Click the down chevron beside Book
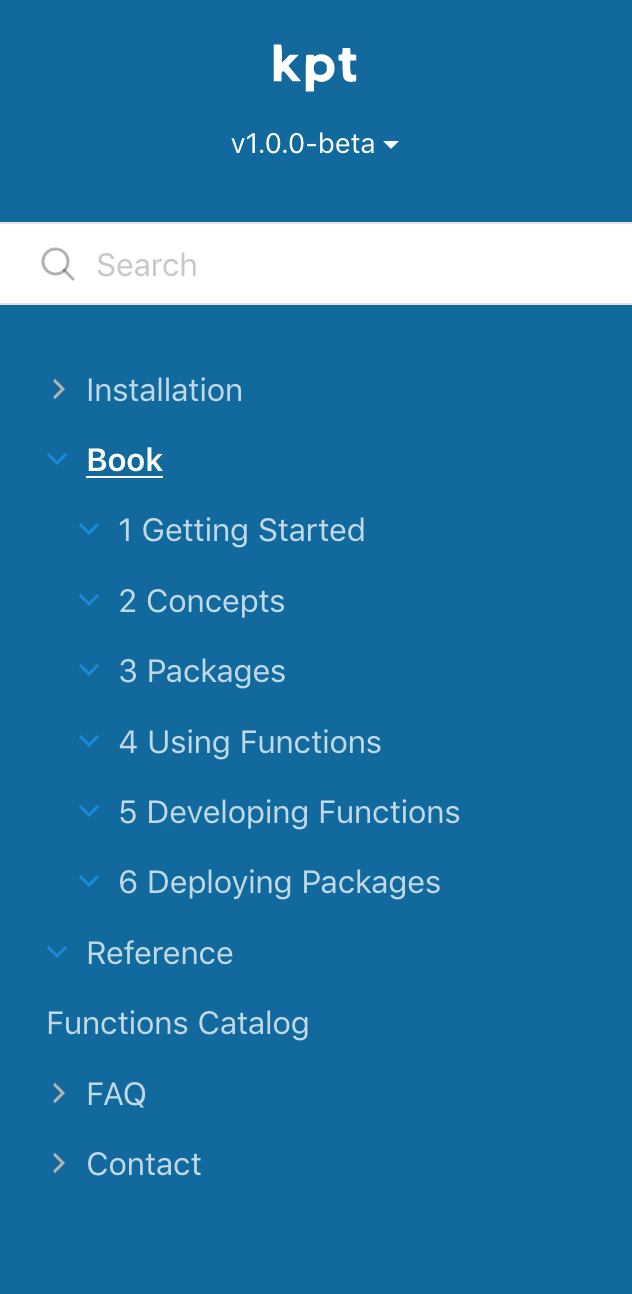Screen dimensions: 632x1294 click(x=57, y=459)
